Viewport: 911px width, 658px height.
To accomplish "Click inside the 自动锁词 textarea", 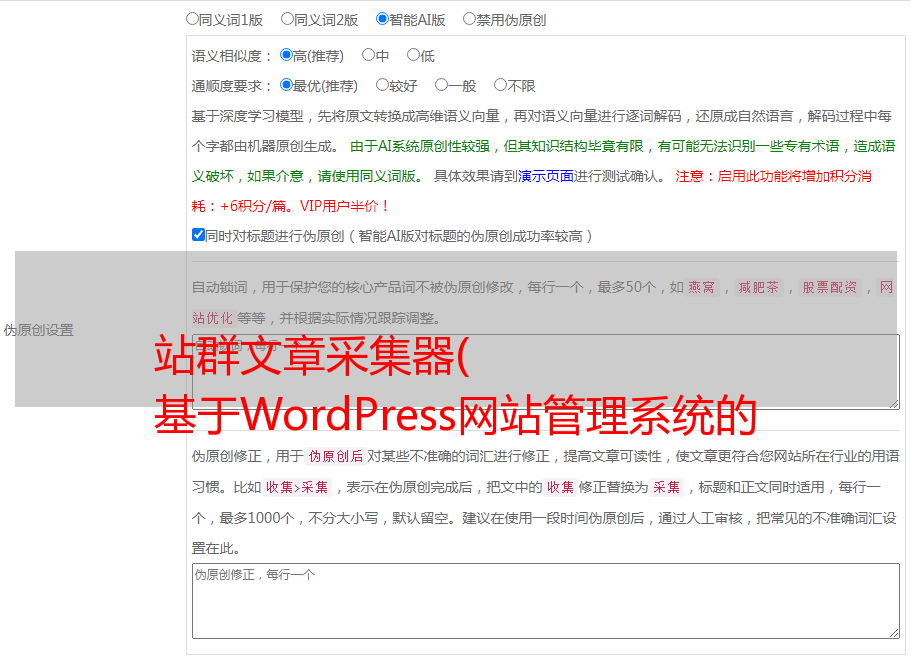I will point(546,372).
